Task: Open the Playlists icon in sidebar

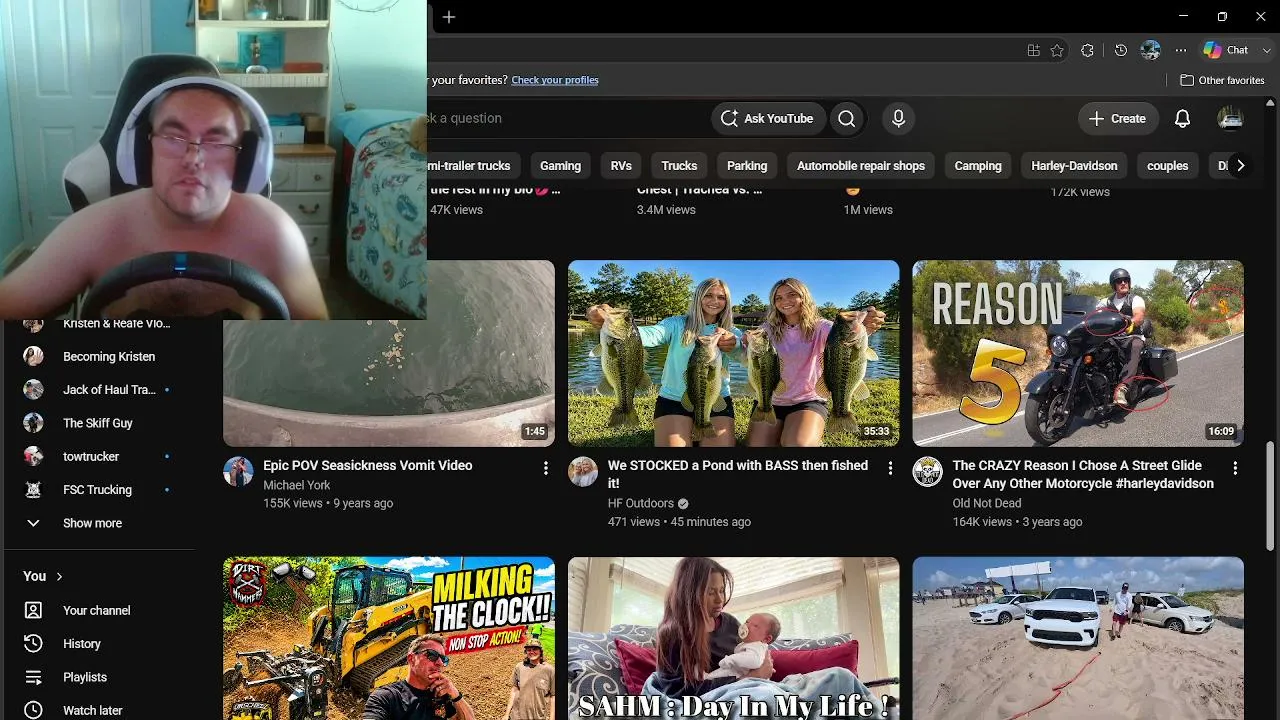Action: [33, 677]
